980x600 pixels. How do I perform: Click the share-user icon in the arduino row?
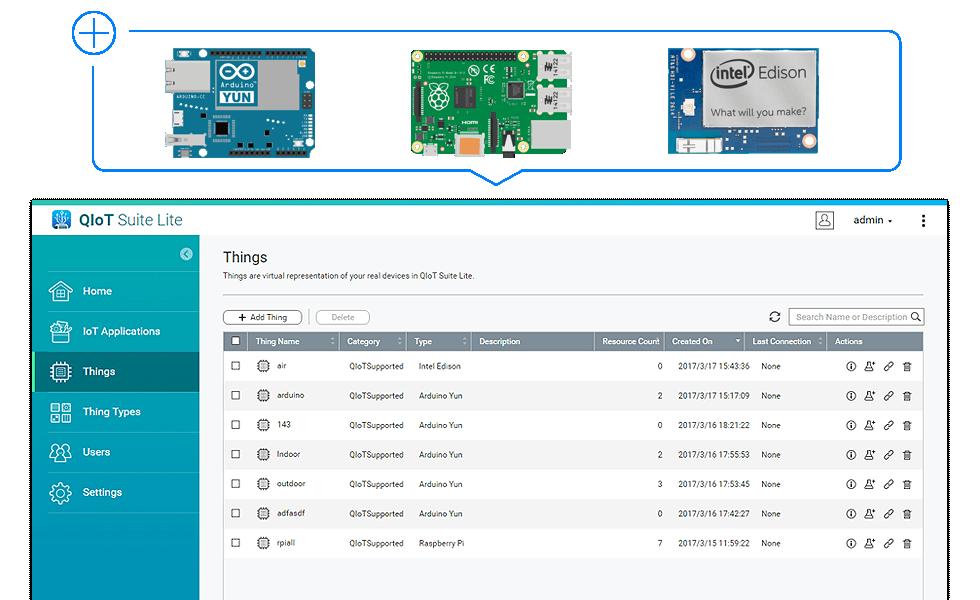(x=869, y=396)
